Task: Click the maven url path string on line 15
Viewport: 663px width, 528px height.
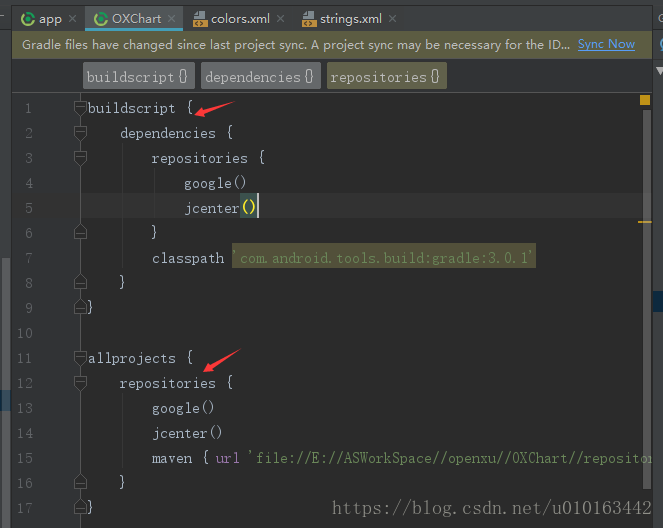Action: [450, 458]
